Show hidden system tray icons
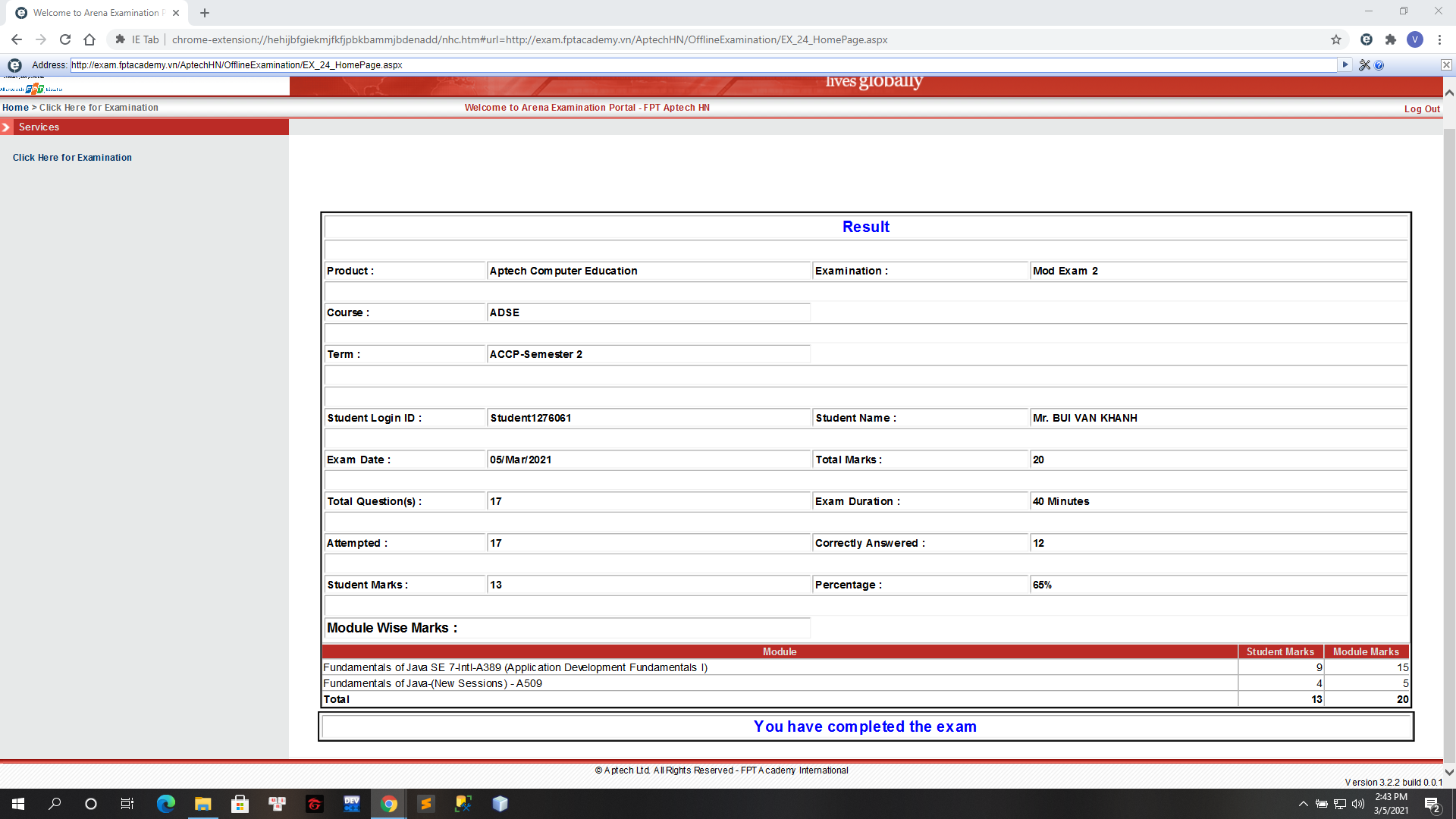 point(1303,804)
